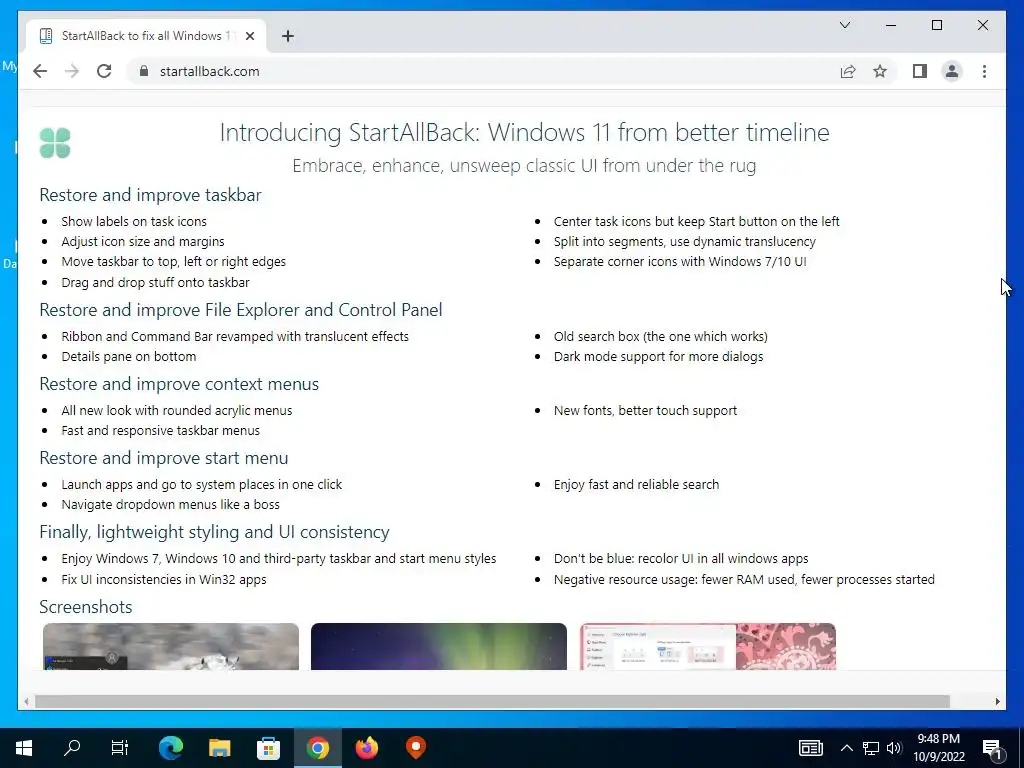Open File Explorer from the taskbar
This screenshot has width=1024, height=768.
click(x=219, y=748)
